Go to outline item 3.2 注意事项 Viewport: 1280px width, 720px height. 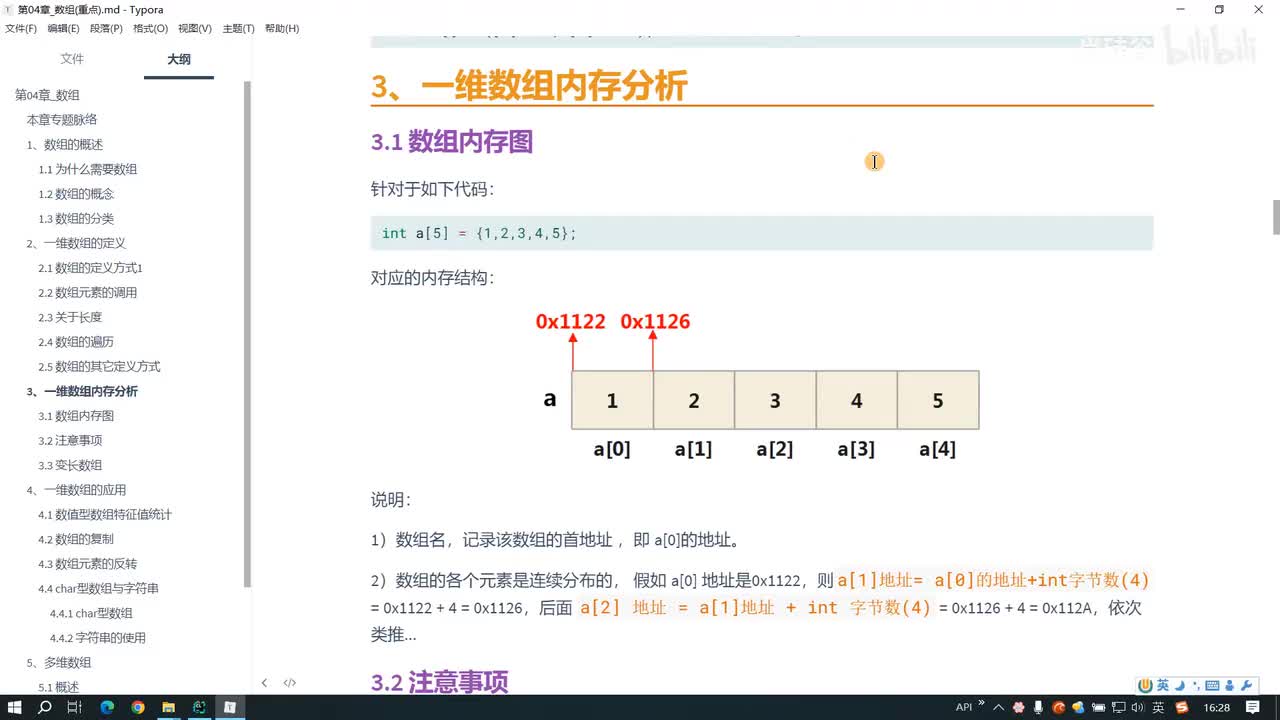(x=70, y=441)
